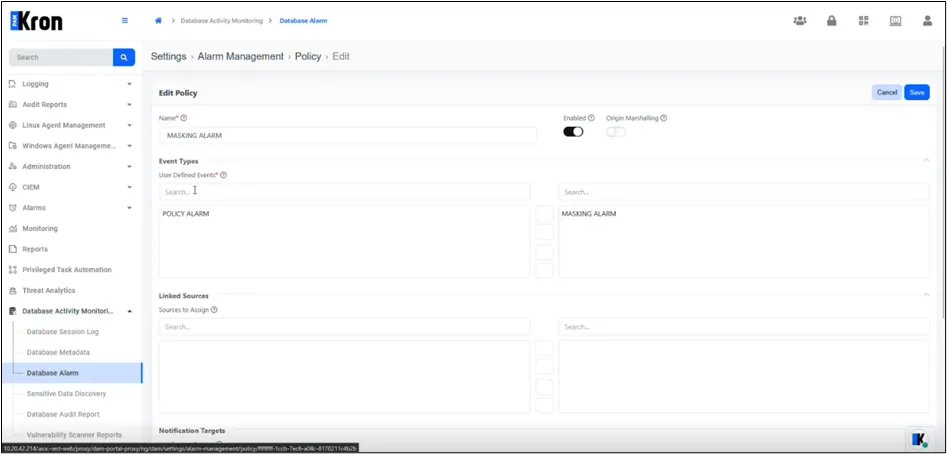This screenshot has height=454, width=947.
Task: Collapse the Linked Sources section chevron
Action: point(926,295)
